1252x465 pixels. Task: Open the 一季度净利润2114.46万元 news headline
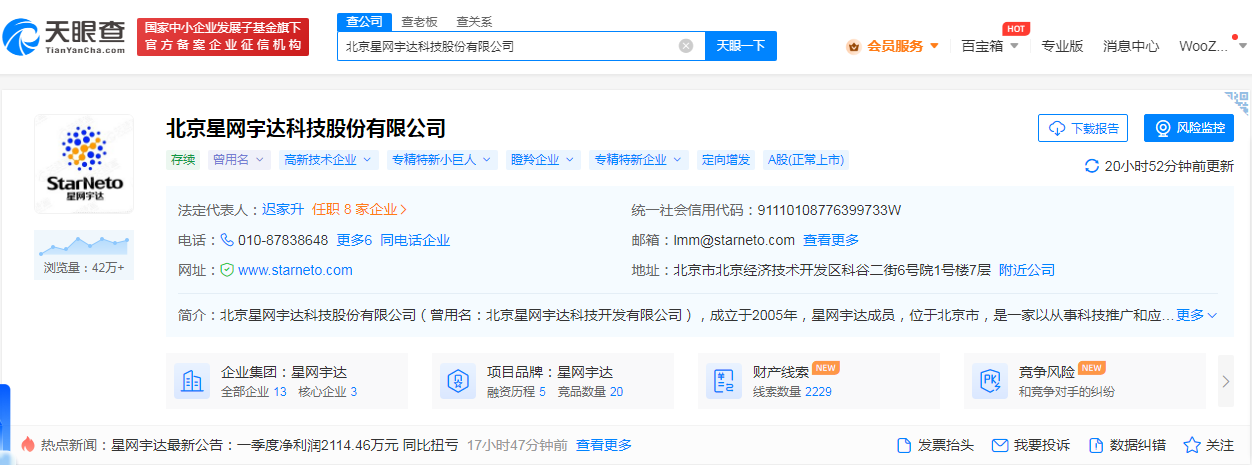[x=284, y=445]
